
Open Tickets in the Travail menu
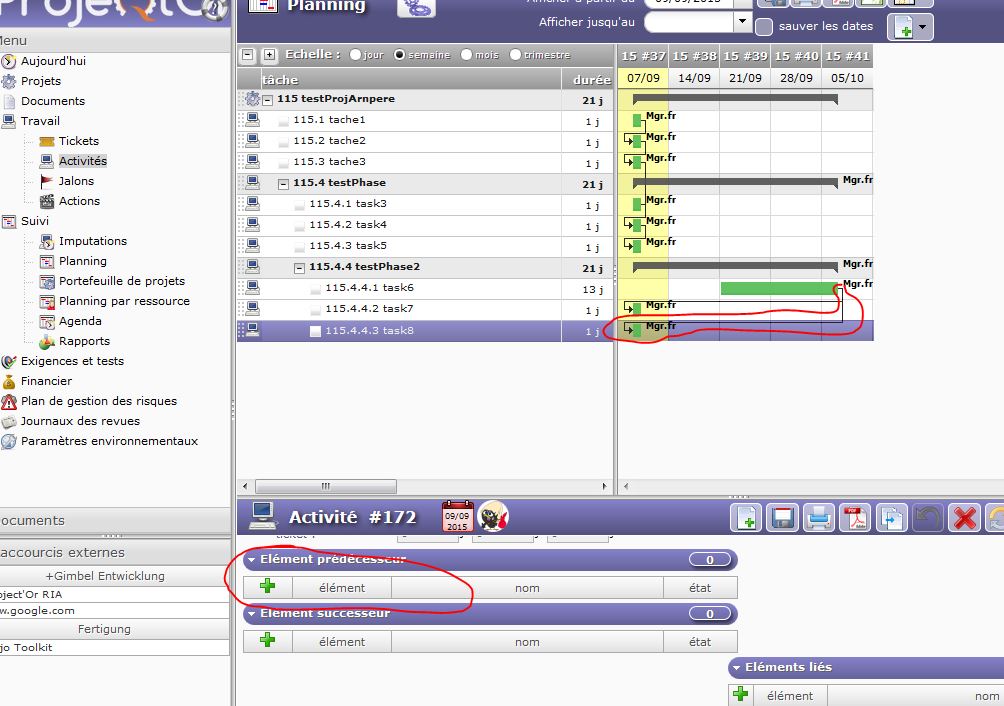(x=78, y=141)
